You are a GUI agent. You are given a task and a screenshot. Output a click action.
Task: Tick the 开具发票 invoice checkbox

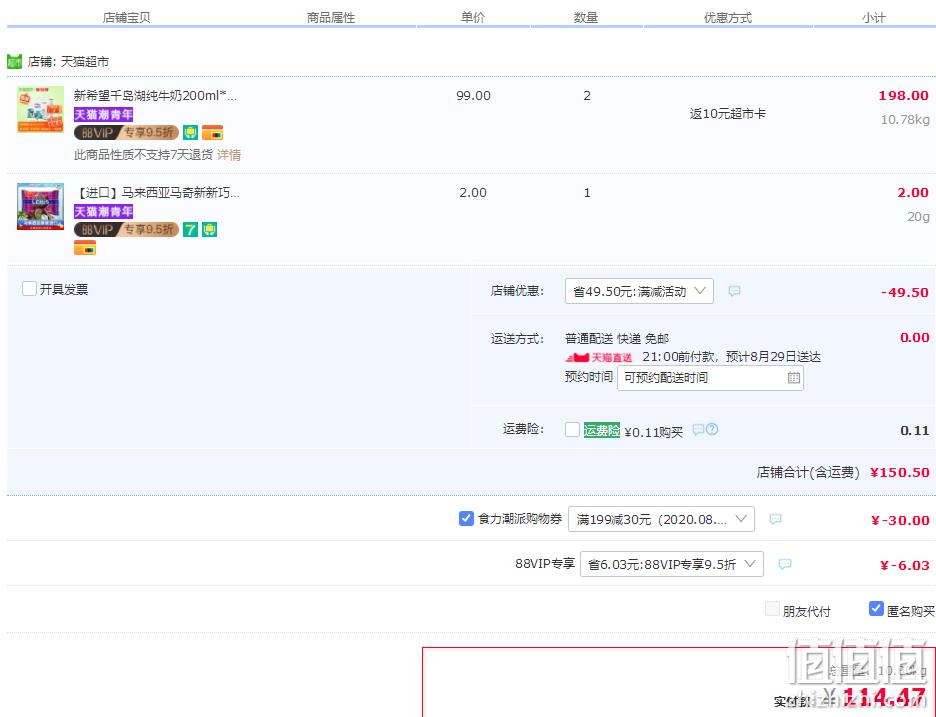pos(29,289)
